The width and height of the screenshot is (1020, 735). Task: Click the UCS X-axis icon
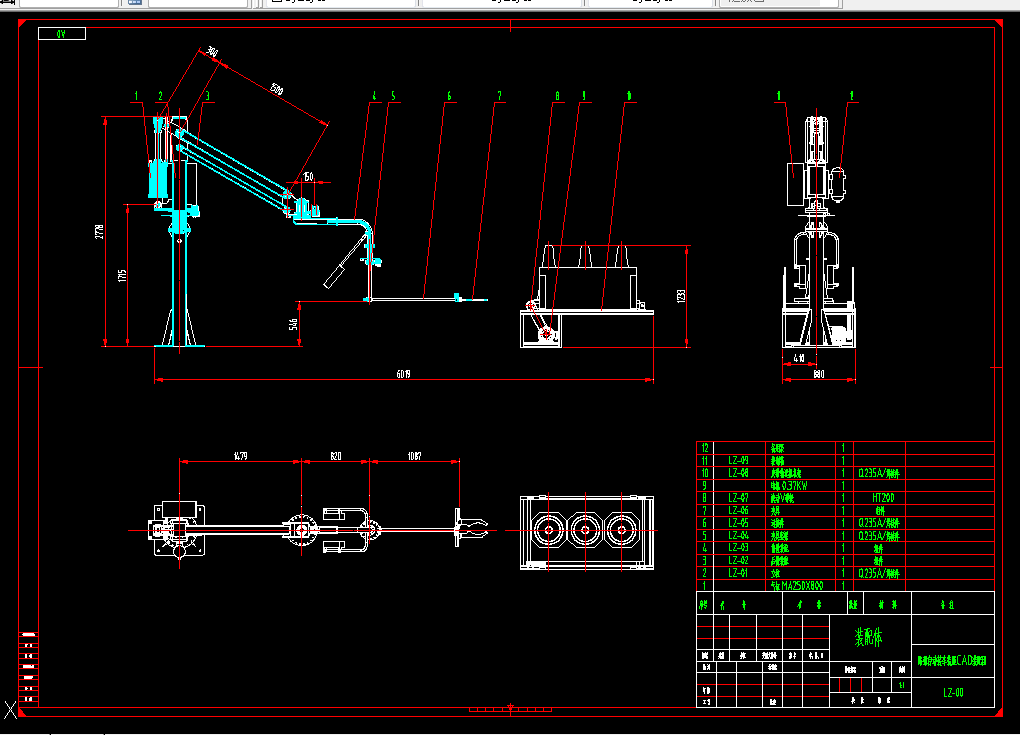[10, 710]
